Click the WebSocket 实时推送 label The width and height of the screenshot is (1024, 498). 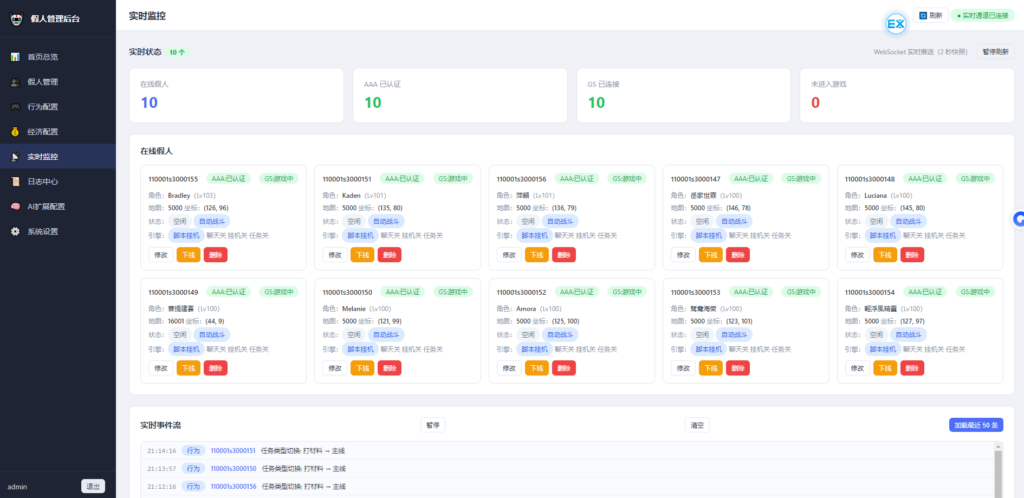pyautogui.click(x=923, y=52)
